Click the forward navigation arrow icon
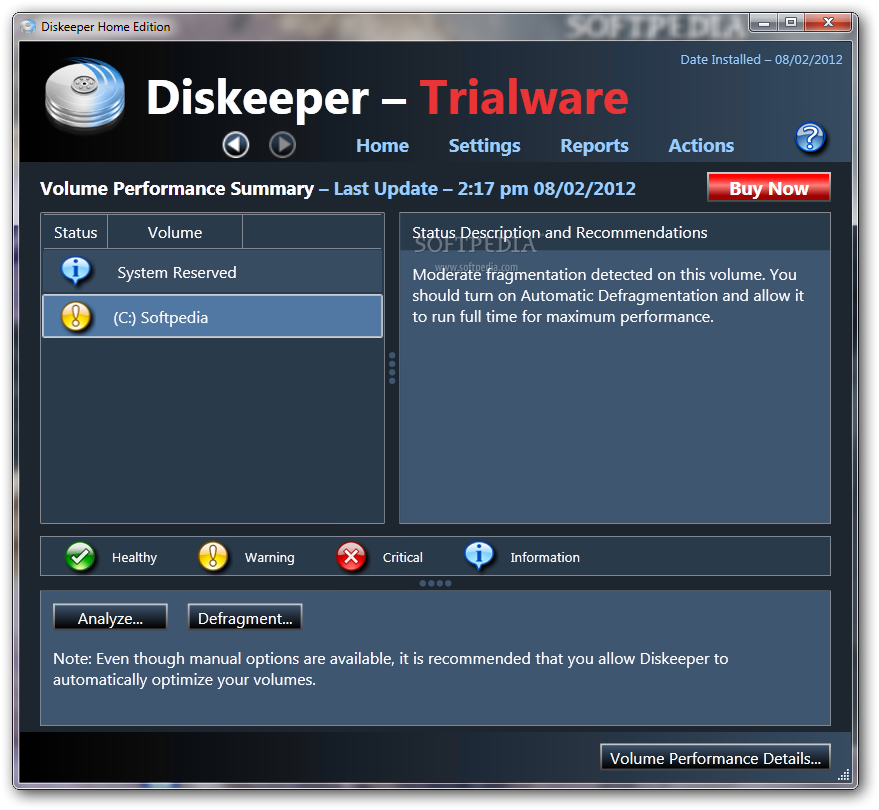879x810 pixels. point(282,145)
